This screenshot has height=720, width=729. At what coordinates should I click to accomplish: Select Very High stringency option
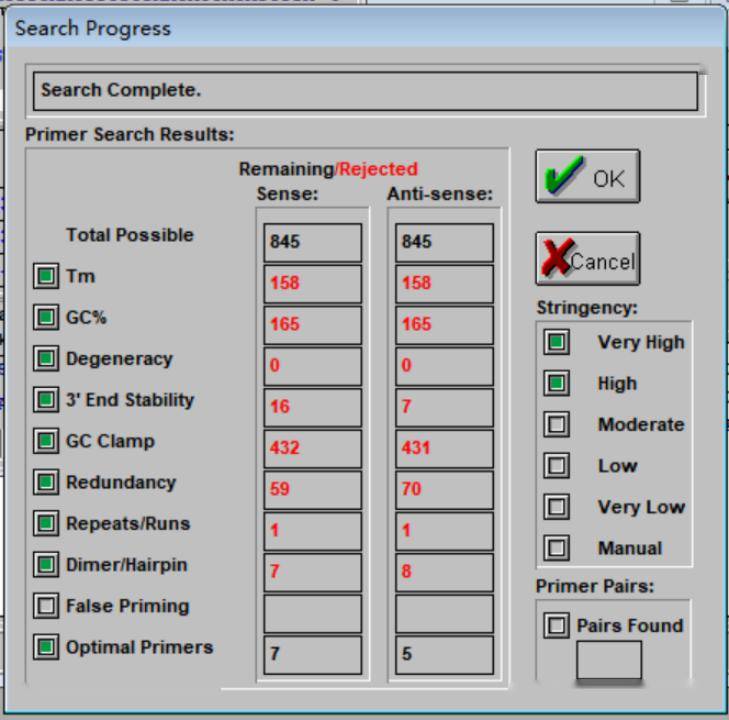coord(557,342)
